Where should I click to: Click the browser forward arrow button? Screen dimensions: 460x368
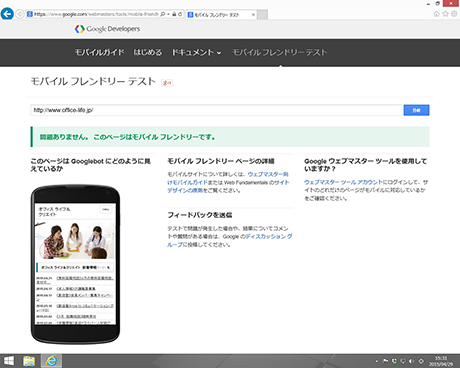[x=20, y=14]
